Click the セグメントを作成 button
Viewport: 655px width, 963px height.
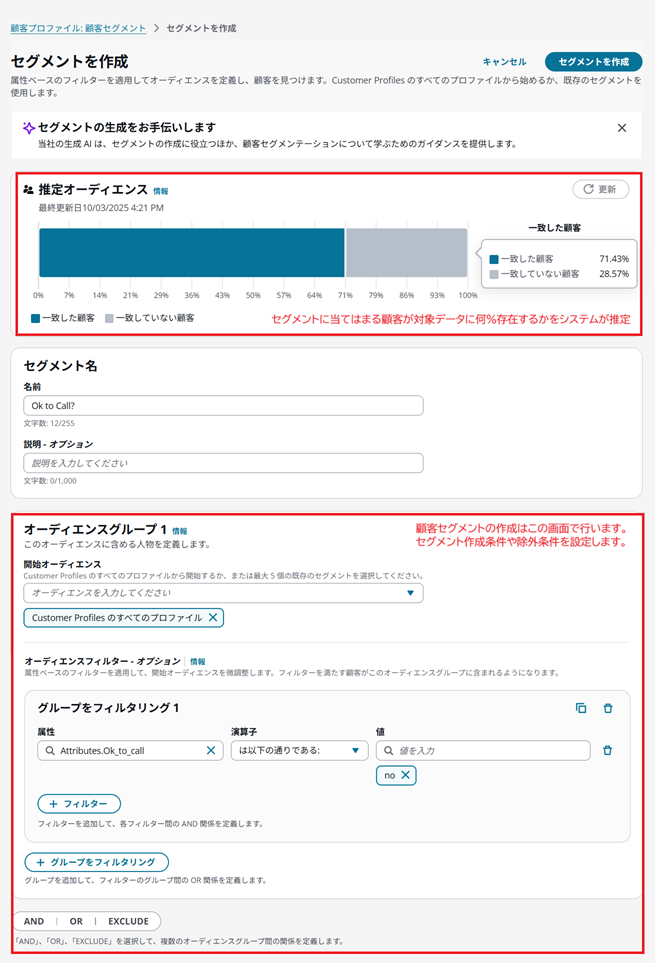click(593, 62)
